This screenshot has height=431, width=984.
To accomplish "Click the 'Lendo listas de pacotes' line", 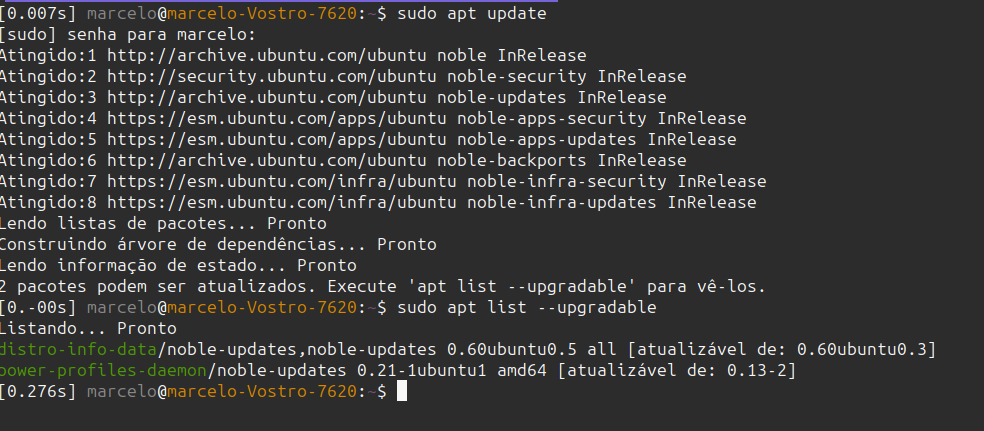I will coord(163,224).
